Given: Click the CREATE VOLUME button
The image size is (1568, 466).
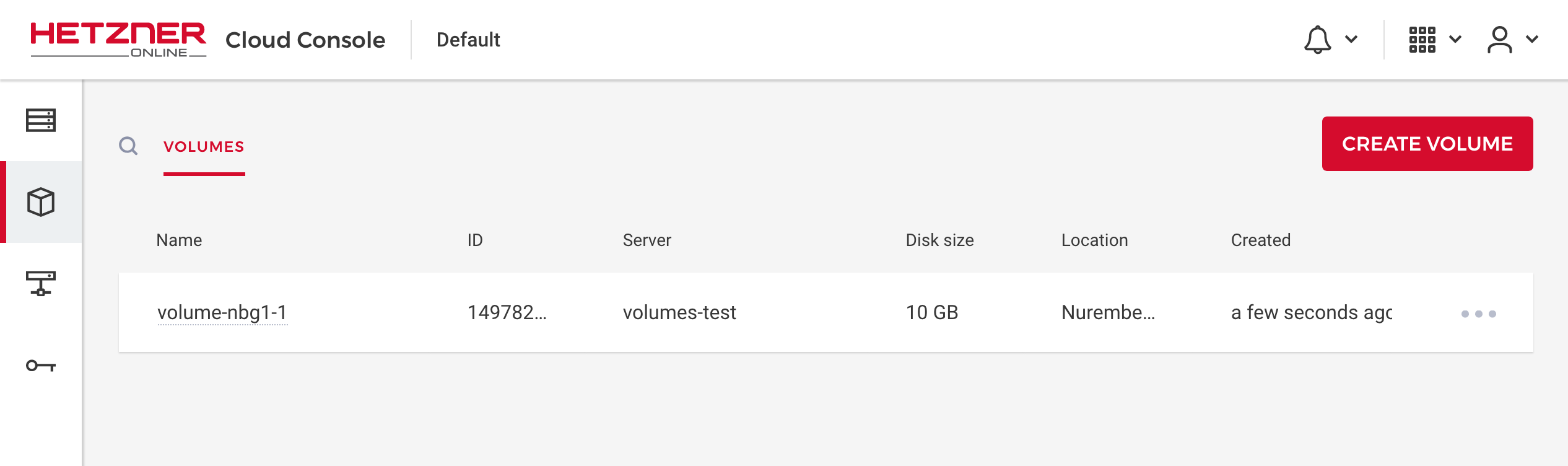Looking at the screenshot, I should [x=1427, y=144].
